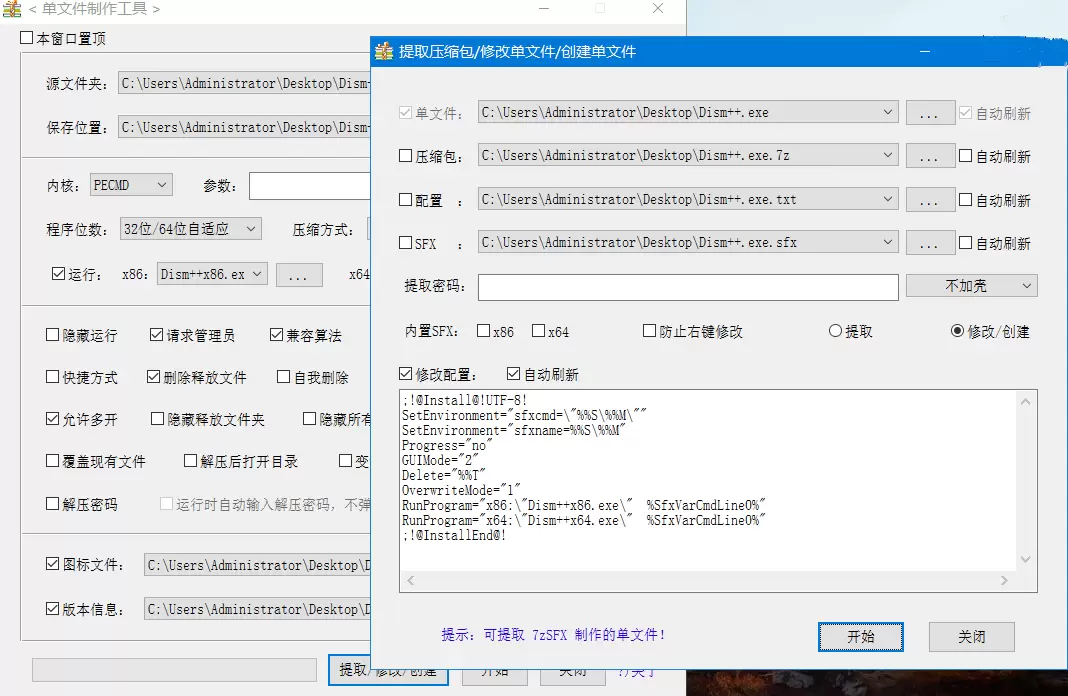Click the OverwriteMode="1" config line
Screen dimensions: 1068x696
click(x=461, y=490)
